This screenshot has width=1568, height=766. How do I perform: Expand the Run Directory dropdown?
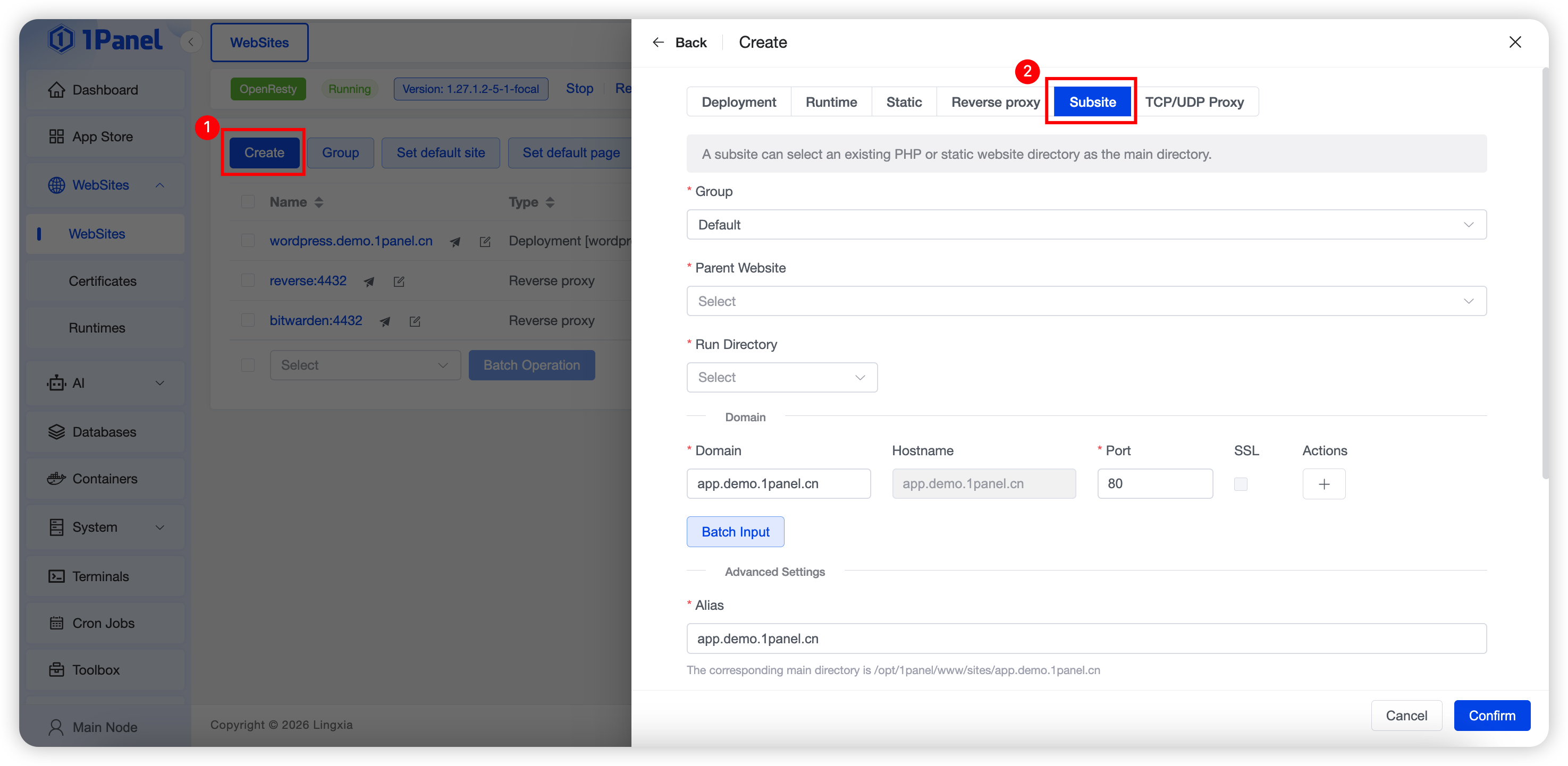(781, 378)
